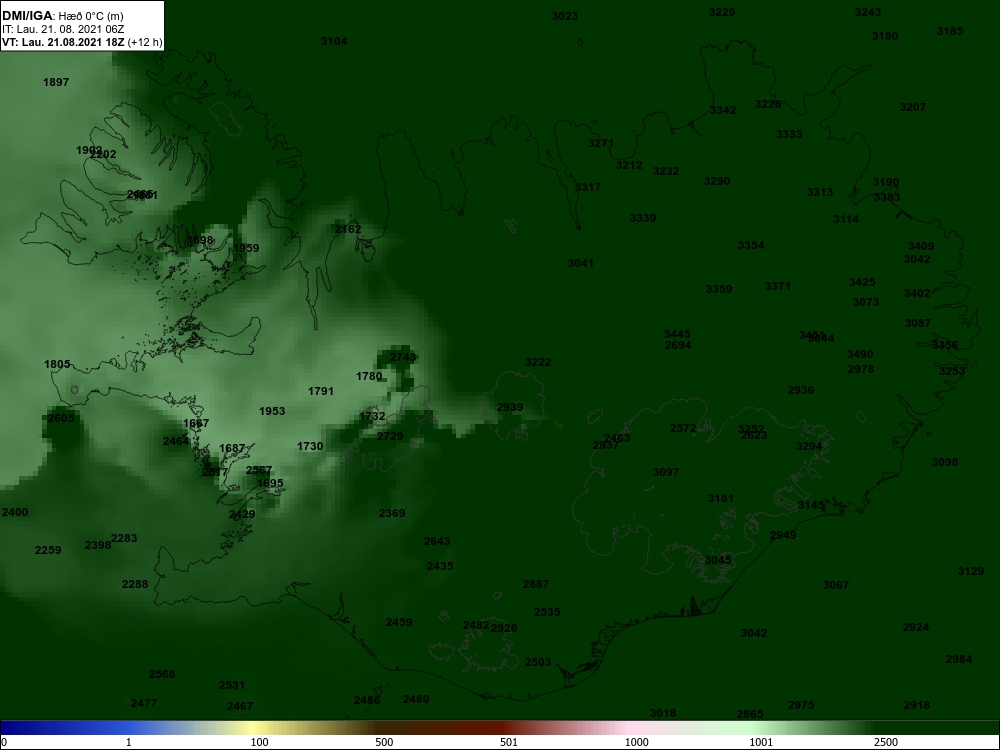
Task: Select the 3354 value
Action: click(x=751, y=245)
